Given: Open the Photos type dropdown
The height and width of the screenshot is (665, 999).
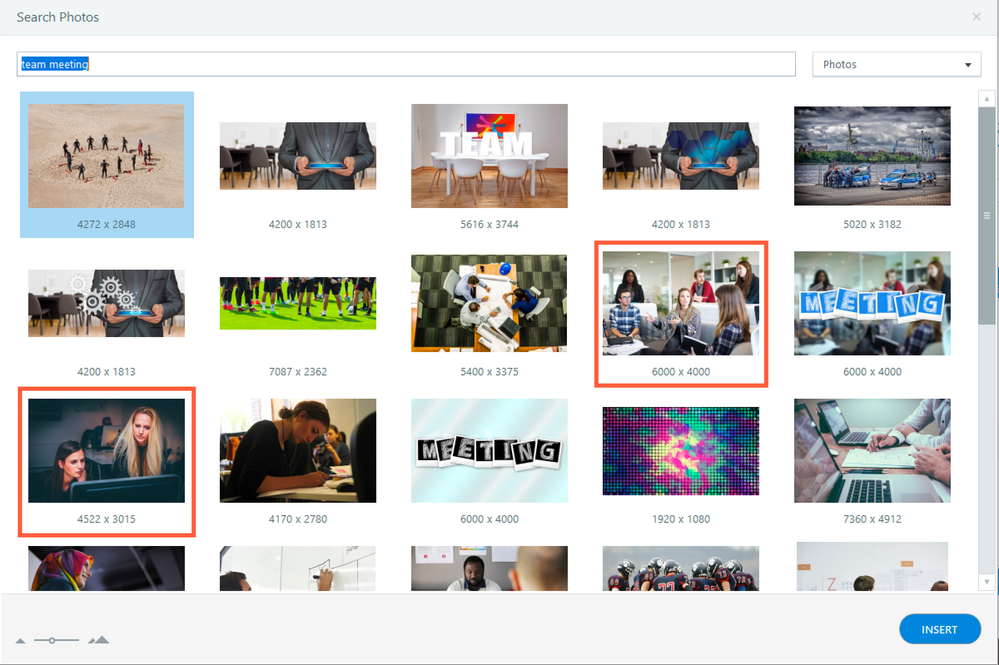Looking at the screenshot, I should pyautogui.click(x=896, y=64).
